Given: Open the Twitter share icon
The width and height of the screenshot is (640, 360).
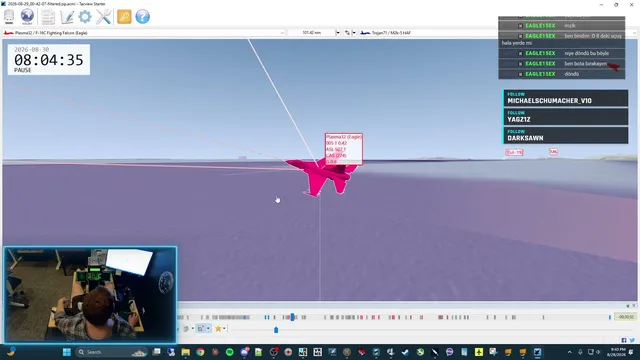Looking at the screenshot, I should pyautogui.click(x=632, y=340).
